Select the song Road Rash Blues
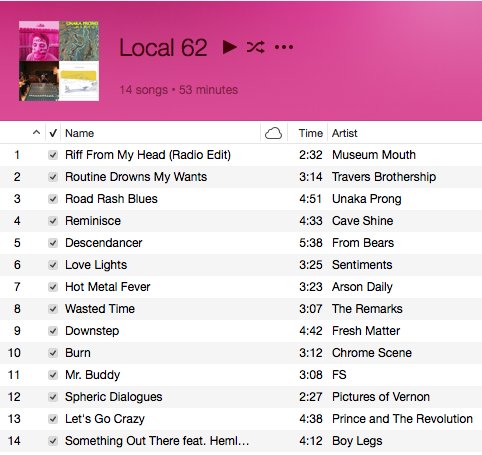This screenshot has width=482, height=455. point(111,199)
